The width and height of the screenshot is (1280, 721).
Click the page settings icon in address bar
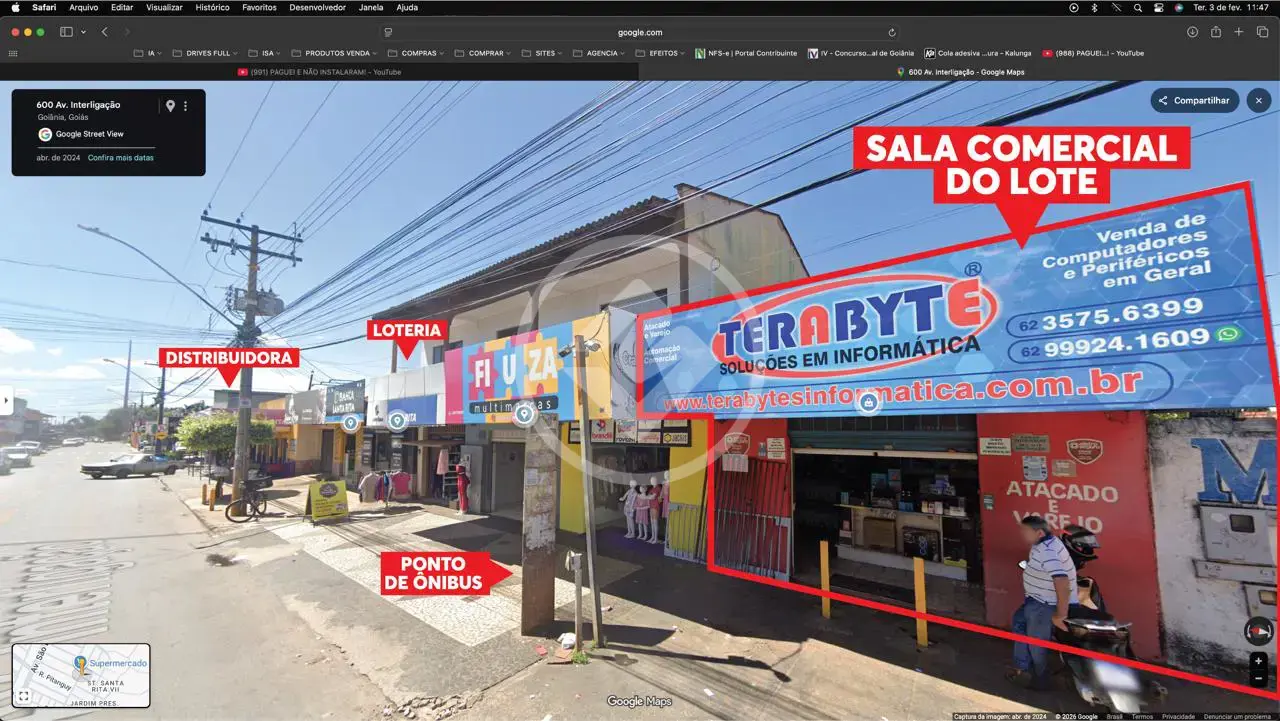(388, 32)
